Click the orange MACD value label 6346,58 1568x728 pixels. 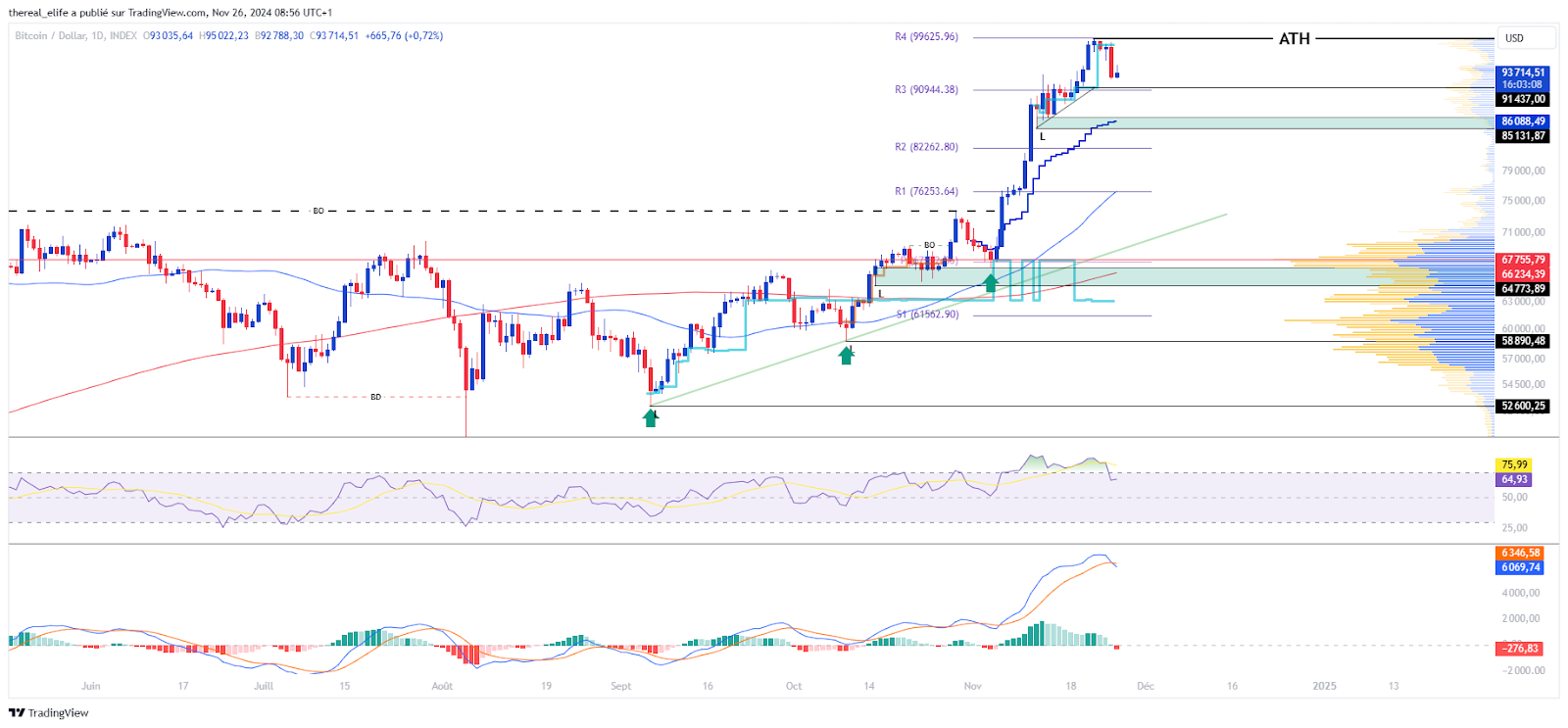pos(1521,554)
